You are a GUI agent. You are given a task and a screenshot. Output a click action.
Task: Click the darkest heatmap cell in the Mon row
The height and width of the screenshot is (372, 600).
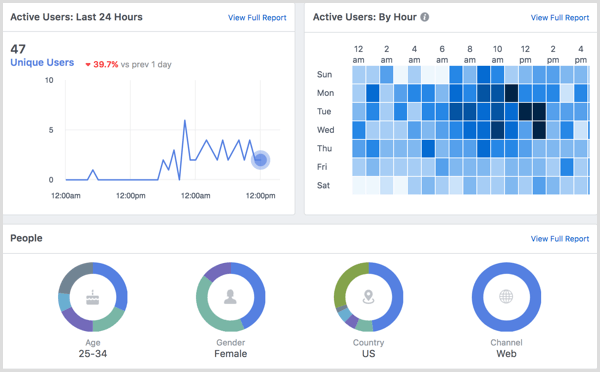tap(511, 93)
